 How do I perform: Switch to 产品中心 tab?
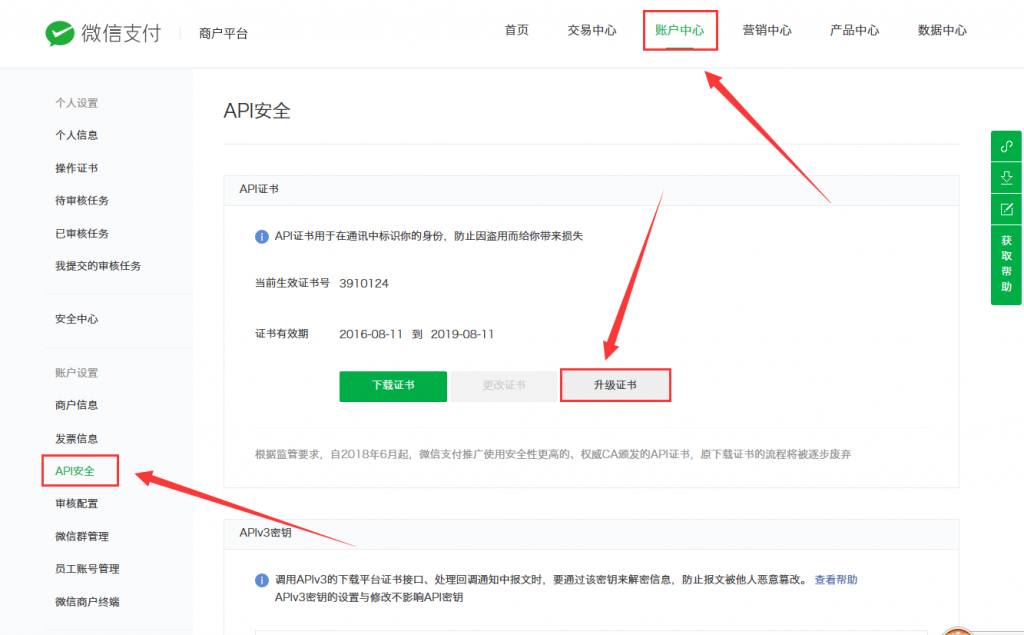(x=854, y=30)
